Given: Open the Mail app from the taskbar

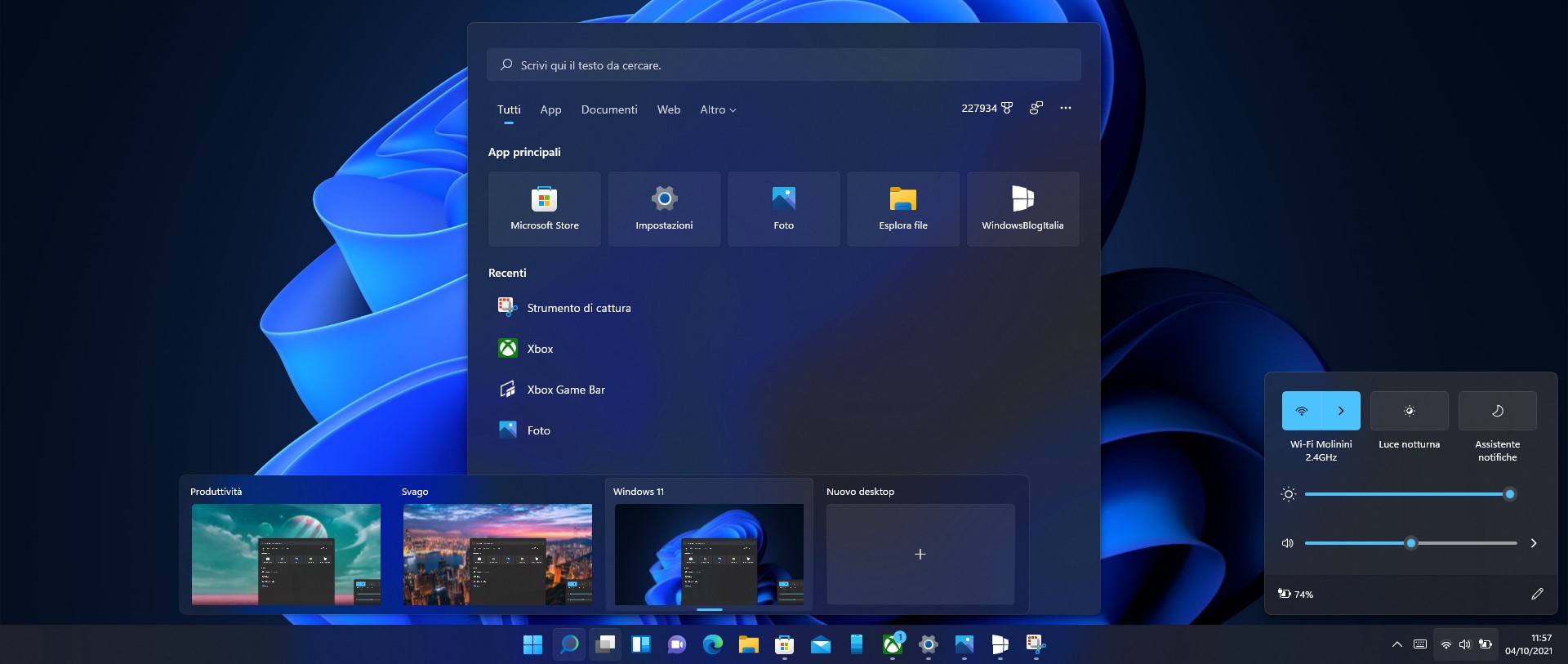Looking at the screenshot, I should click(821, 644).
